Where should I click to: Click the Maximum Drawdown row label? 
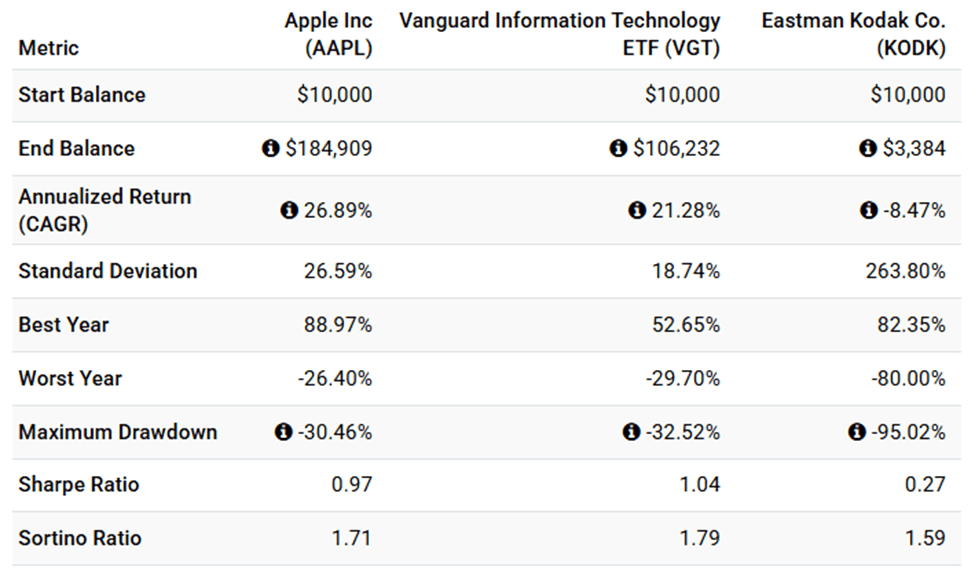(118, 433)
